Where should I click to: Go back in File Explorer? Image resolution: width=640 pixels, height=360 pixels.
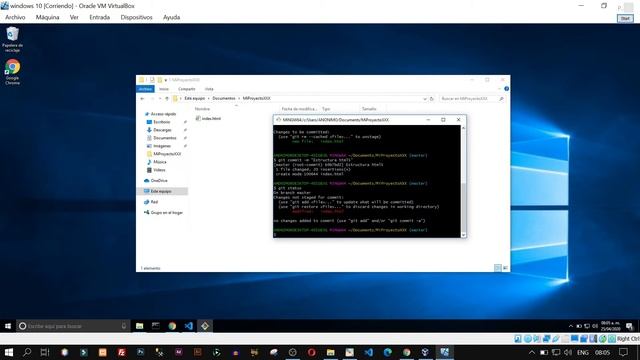tap(142, 98)
